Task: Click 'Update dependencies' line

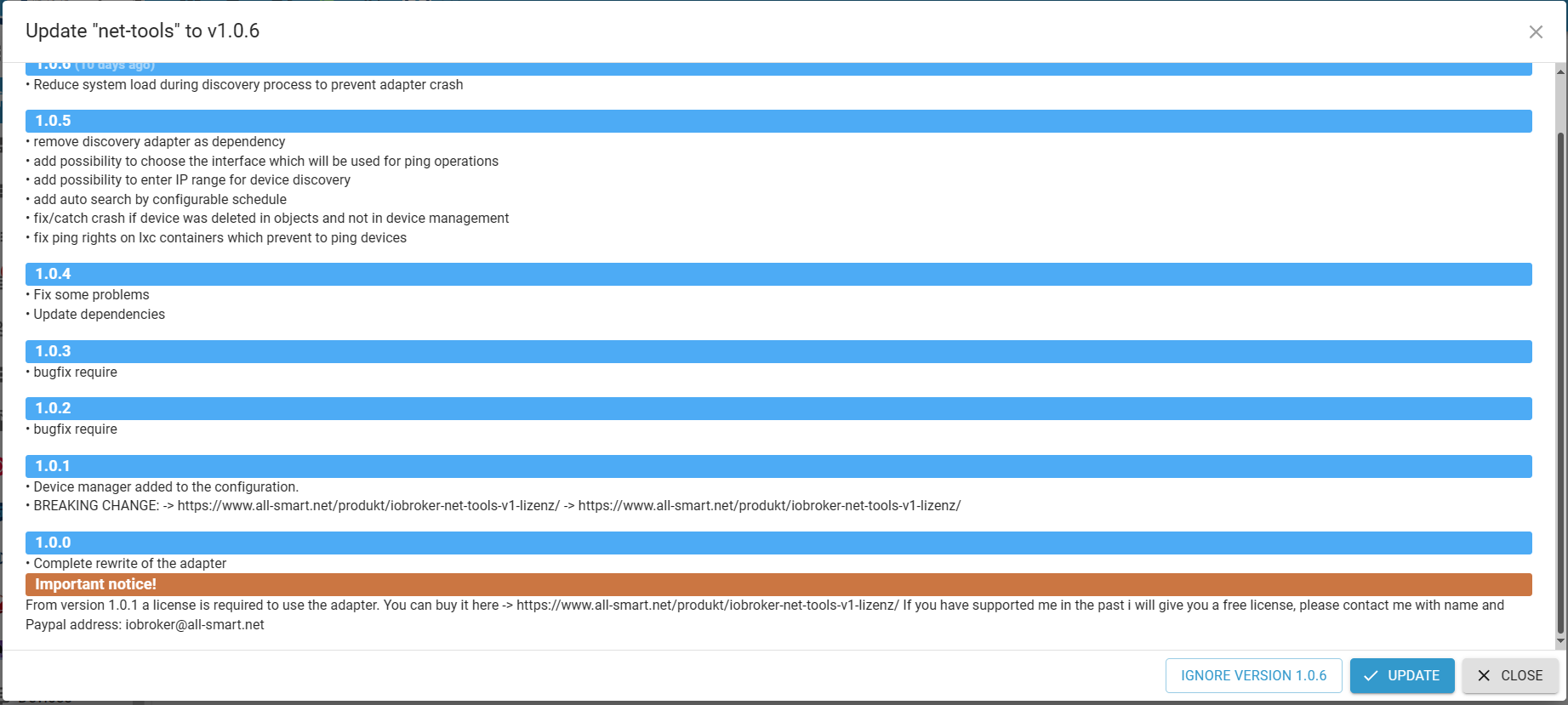Action: pyautogui.click(x=95, y=315)
